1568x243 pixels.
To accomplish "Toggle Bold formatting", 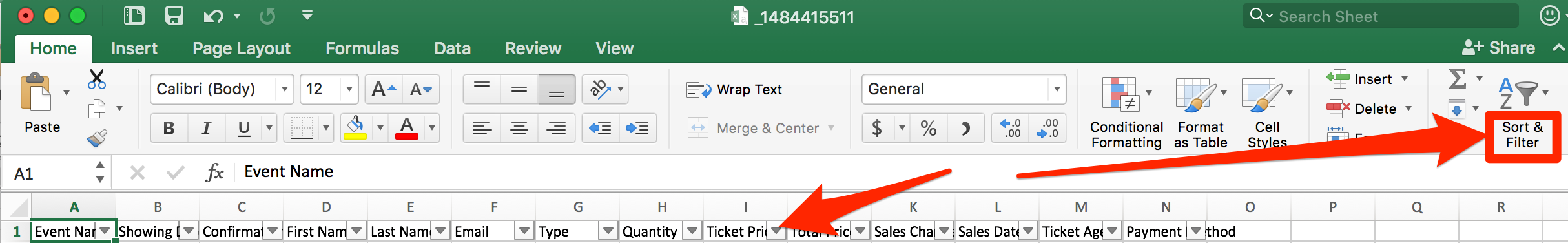I will click(169, 128).
